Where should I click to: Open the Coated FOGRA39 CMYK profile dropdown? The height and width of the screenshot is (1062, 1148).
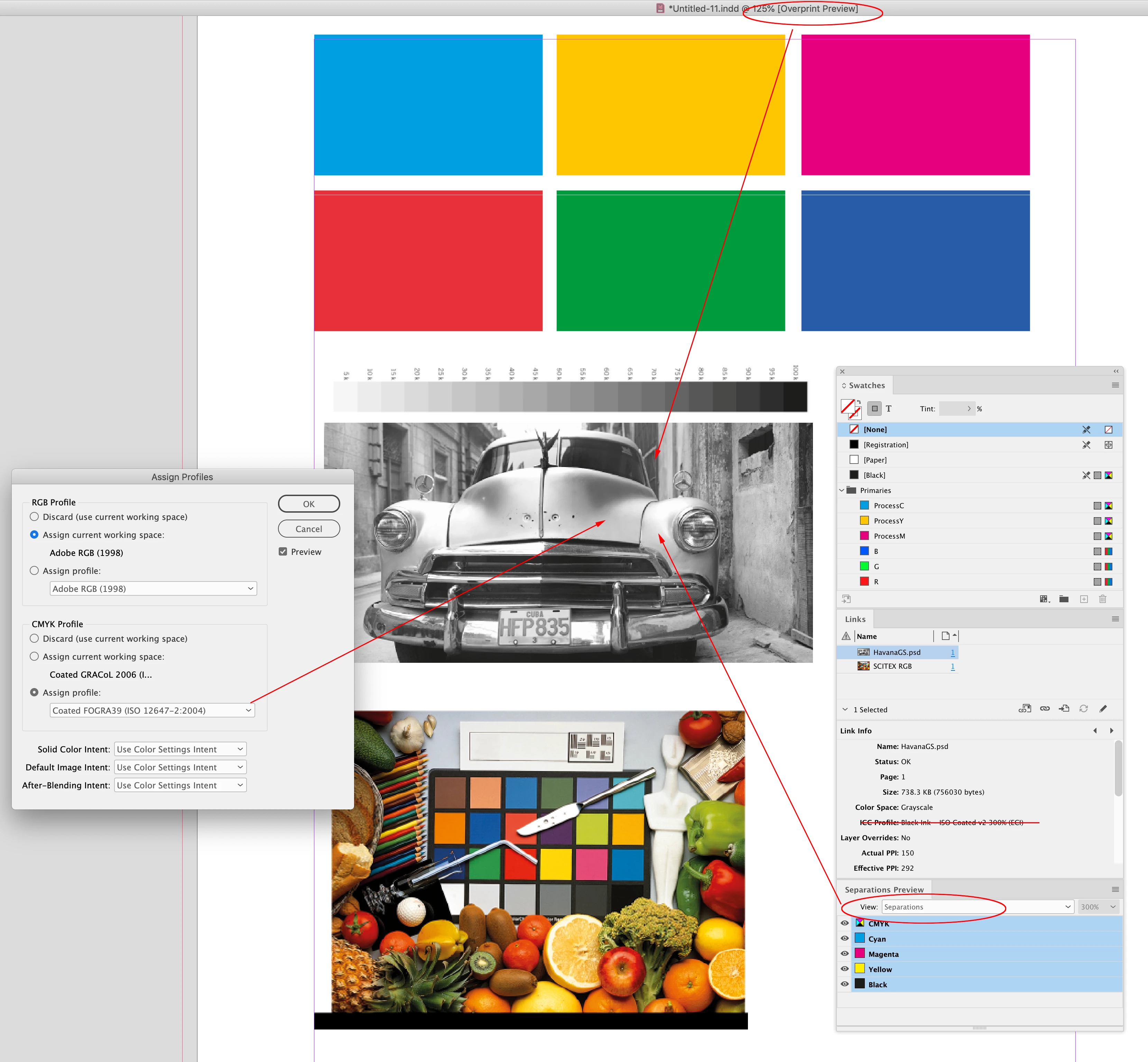coord(152,710)
